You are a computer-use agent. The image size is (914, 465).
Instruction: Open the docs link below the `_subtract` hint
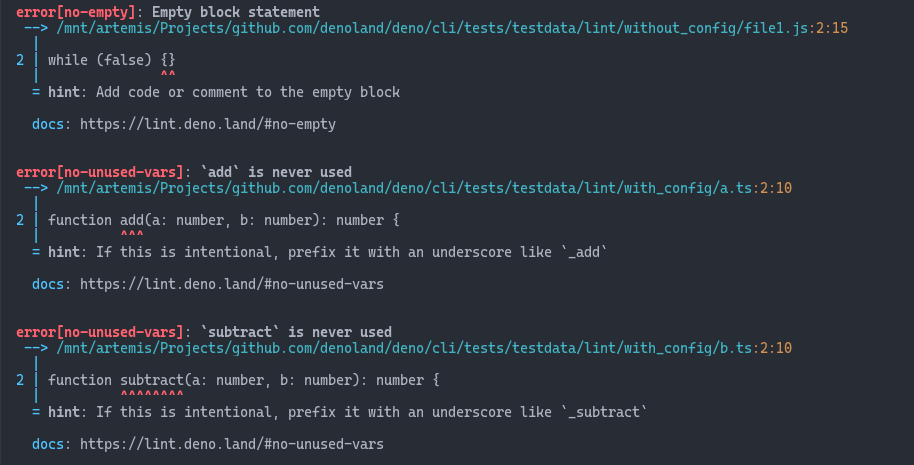[231, 444]
